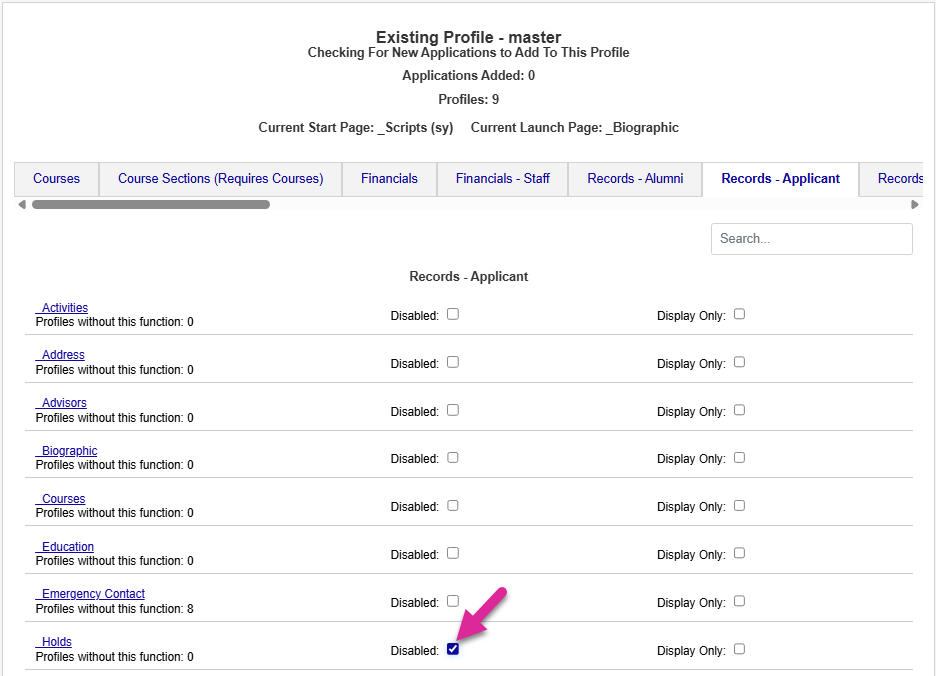Image resolution: width=936 pixels, height=676 pixels.
Task: Click the _Advisors link
Action: click(61, 403)
